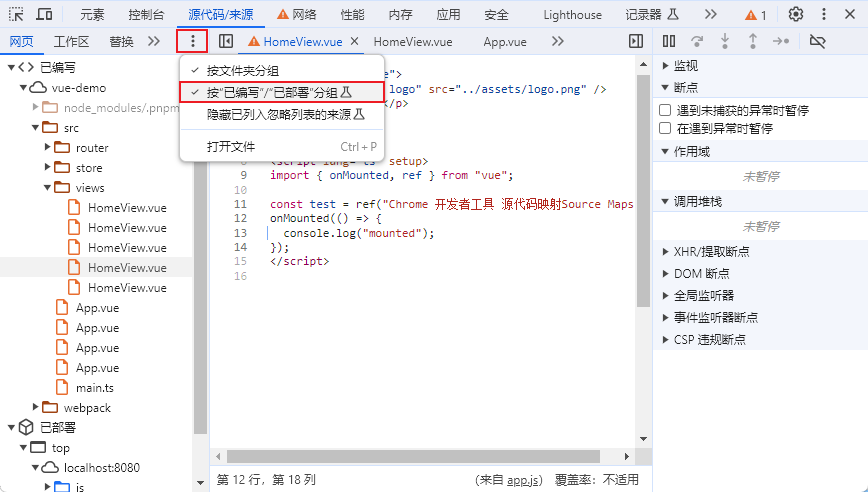Deactivate breakpoints icon
The width and height of the screenshot is (868, 492).
pos(818,41)
